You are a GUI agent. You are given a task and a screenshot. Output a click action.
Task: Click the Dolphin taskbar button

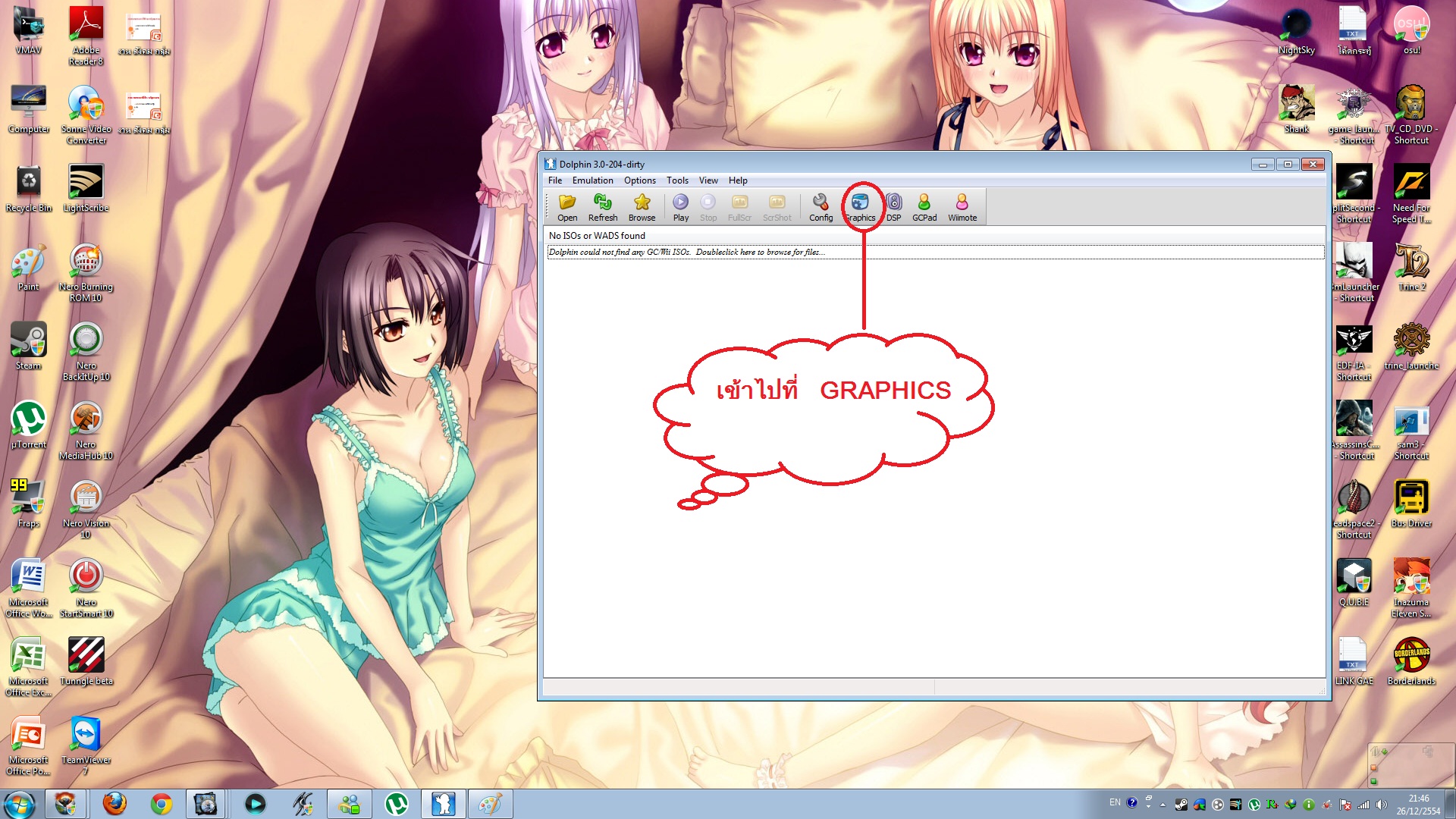(x=444, y=804)
